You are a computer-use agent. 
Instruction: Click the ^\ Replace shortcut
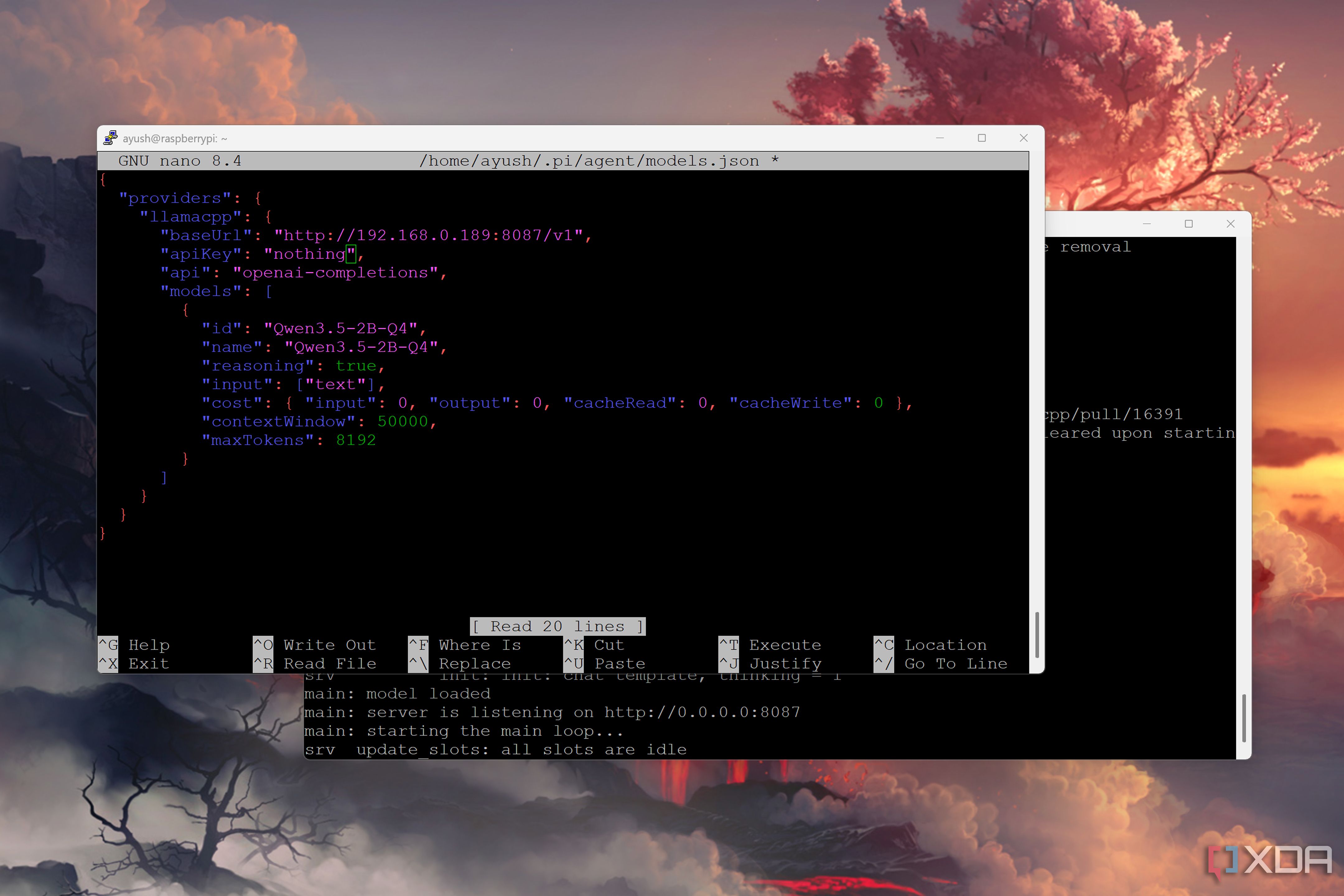pos(460,664)
